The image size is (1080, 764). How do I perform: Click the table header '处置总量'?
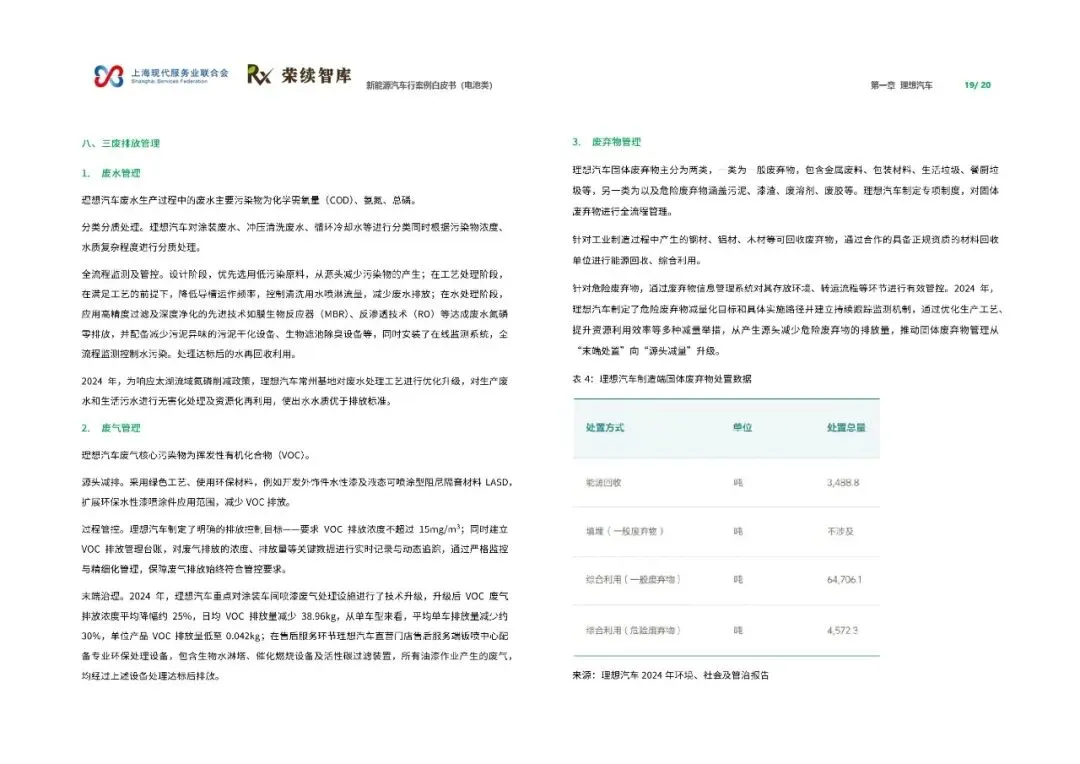point(847,428)
